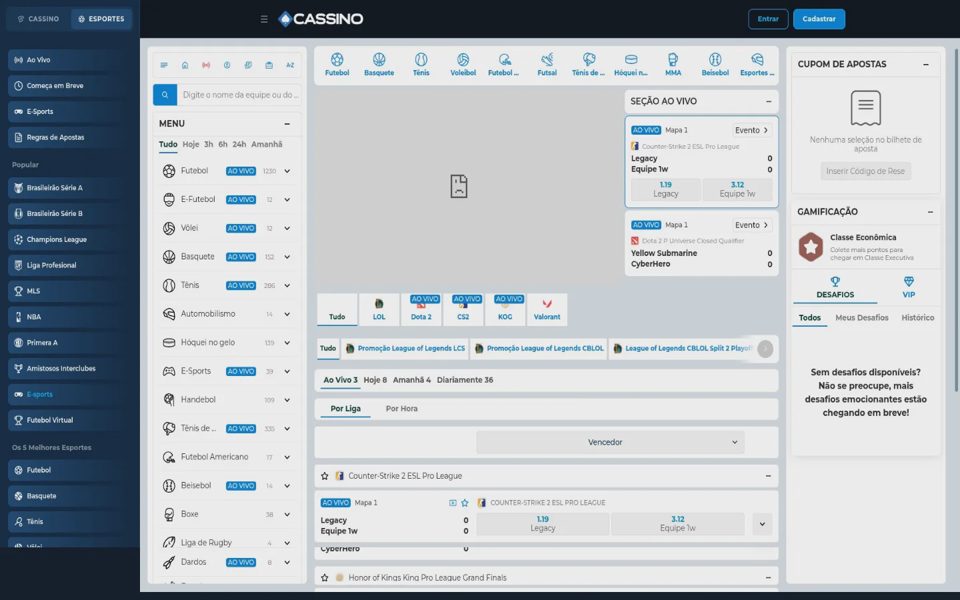Image resolution: width=960 pixels, height=600 pixels.
Task: Open the VIP tab in Gamificação
Action: point(909,287)
